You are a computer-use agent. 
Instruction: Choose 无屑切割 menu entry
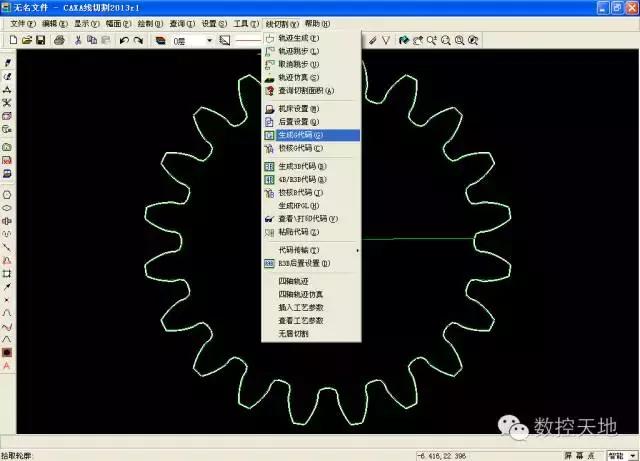tap(311, 334)
